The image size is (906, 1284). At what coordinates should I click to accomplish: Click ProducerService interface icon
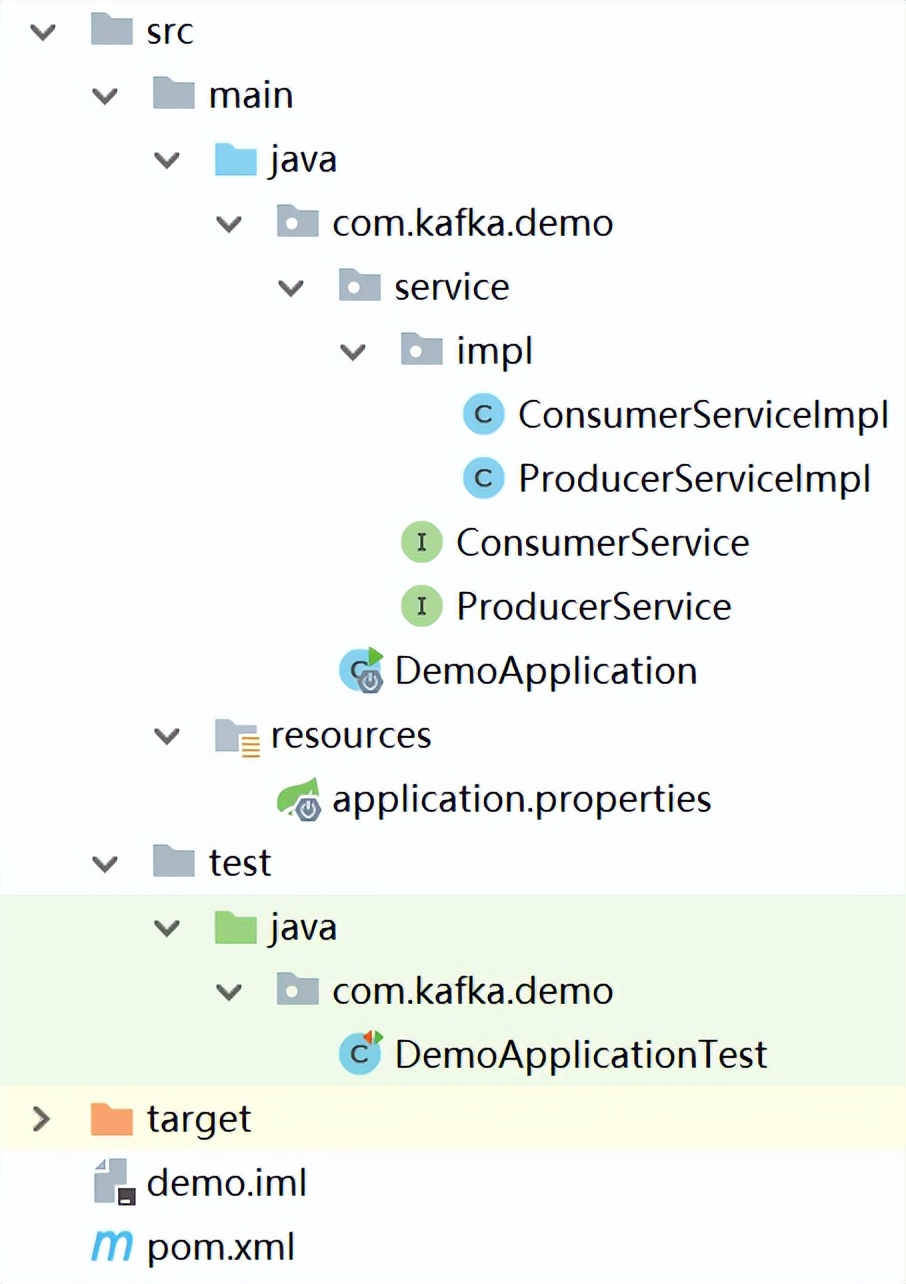tap(422, 607)
